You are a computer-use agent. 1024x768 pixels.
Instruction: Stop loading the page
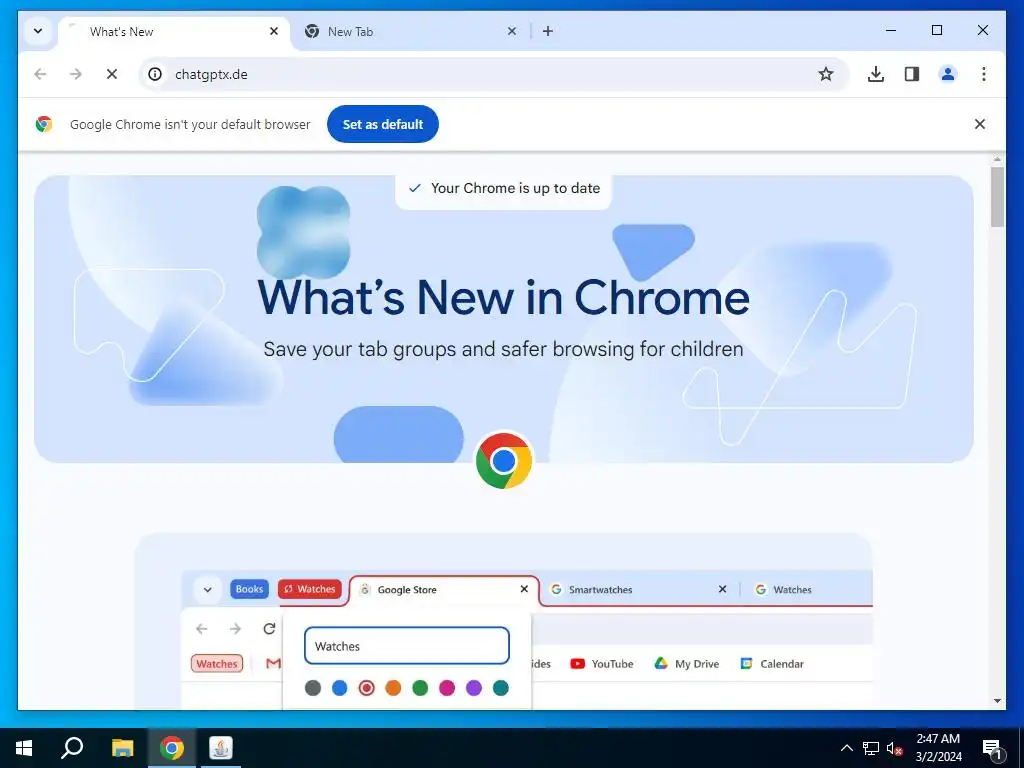tap(112, 74)
